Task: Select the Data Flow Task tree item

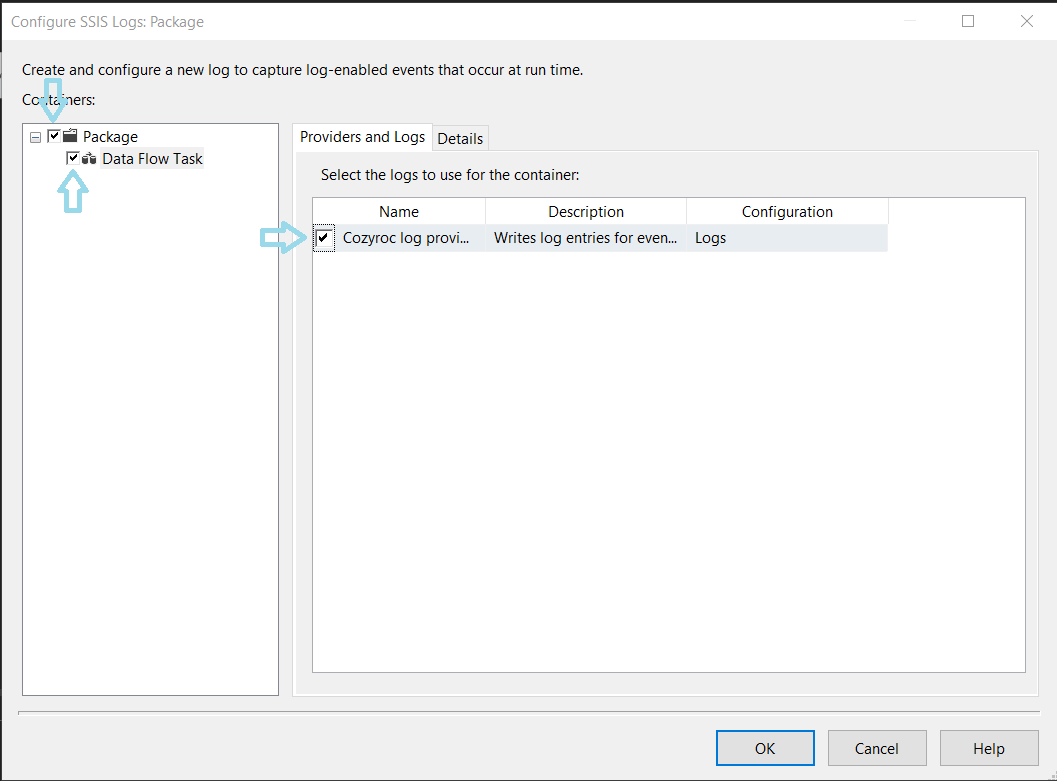Action: 152,159
